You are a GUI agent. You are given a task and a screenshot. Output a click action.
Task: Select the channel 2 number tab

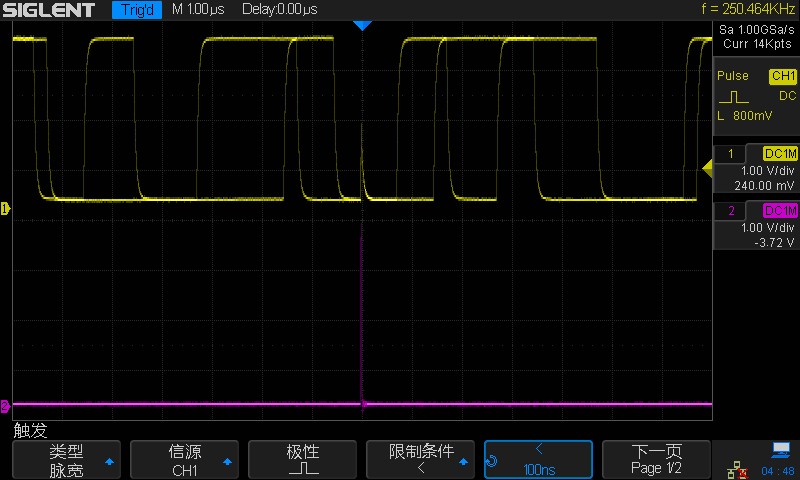[730, 211]
